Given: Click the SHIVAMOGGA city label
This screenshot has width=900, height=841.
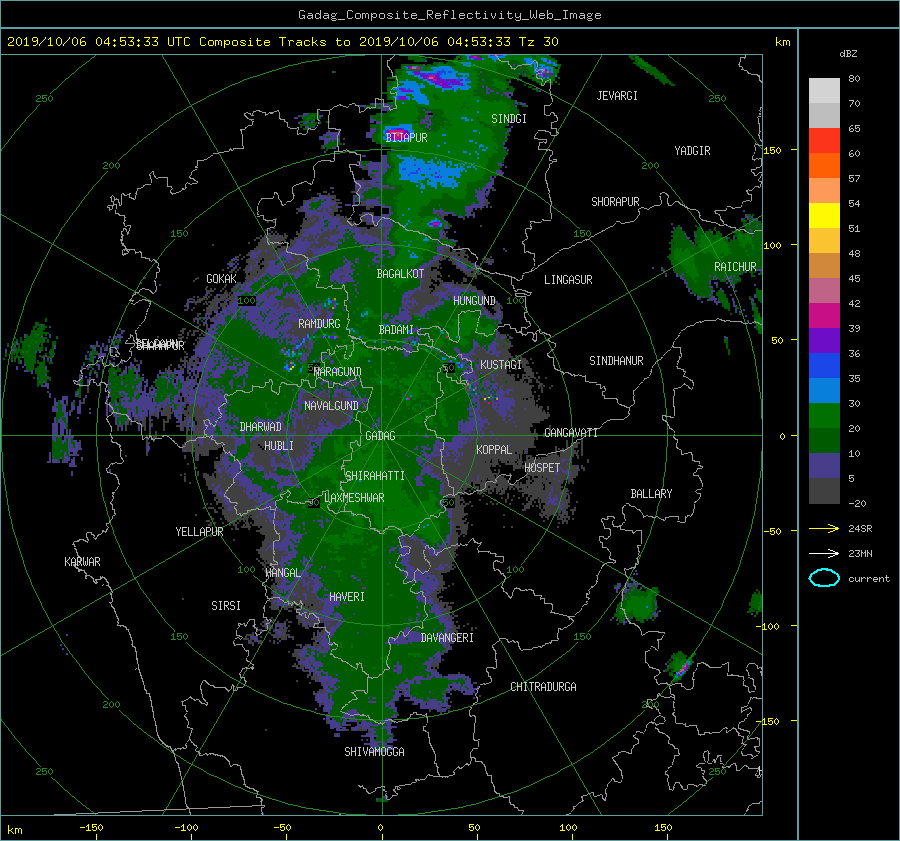Looking at the screenshot, I should [374, 752].
